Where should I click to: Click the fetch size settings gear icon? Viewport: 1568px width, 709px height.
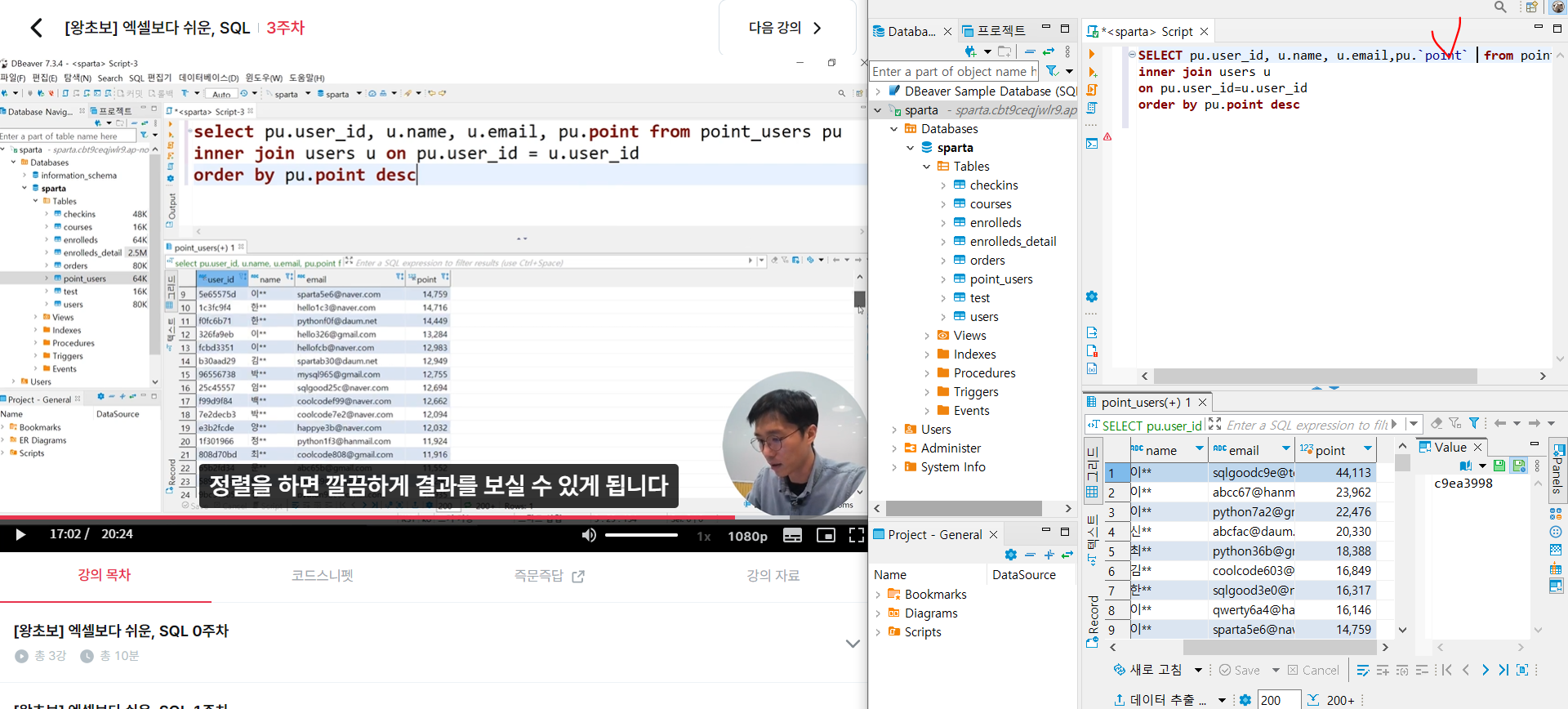coord(1245,700)
